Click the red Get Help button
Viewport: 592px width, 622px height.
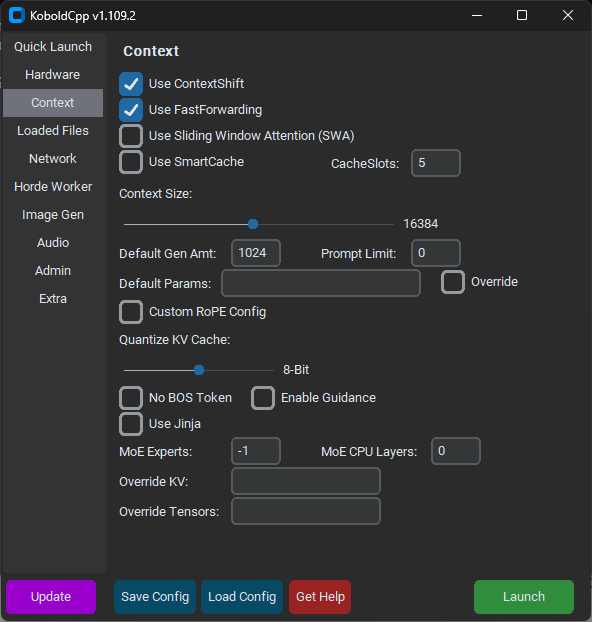[x=320, y=597]
